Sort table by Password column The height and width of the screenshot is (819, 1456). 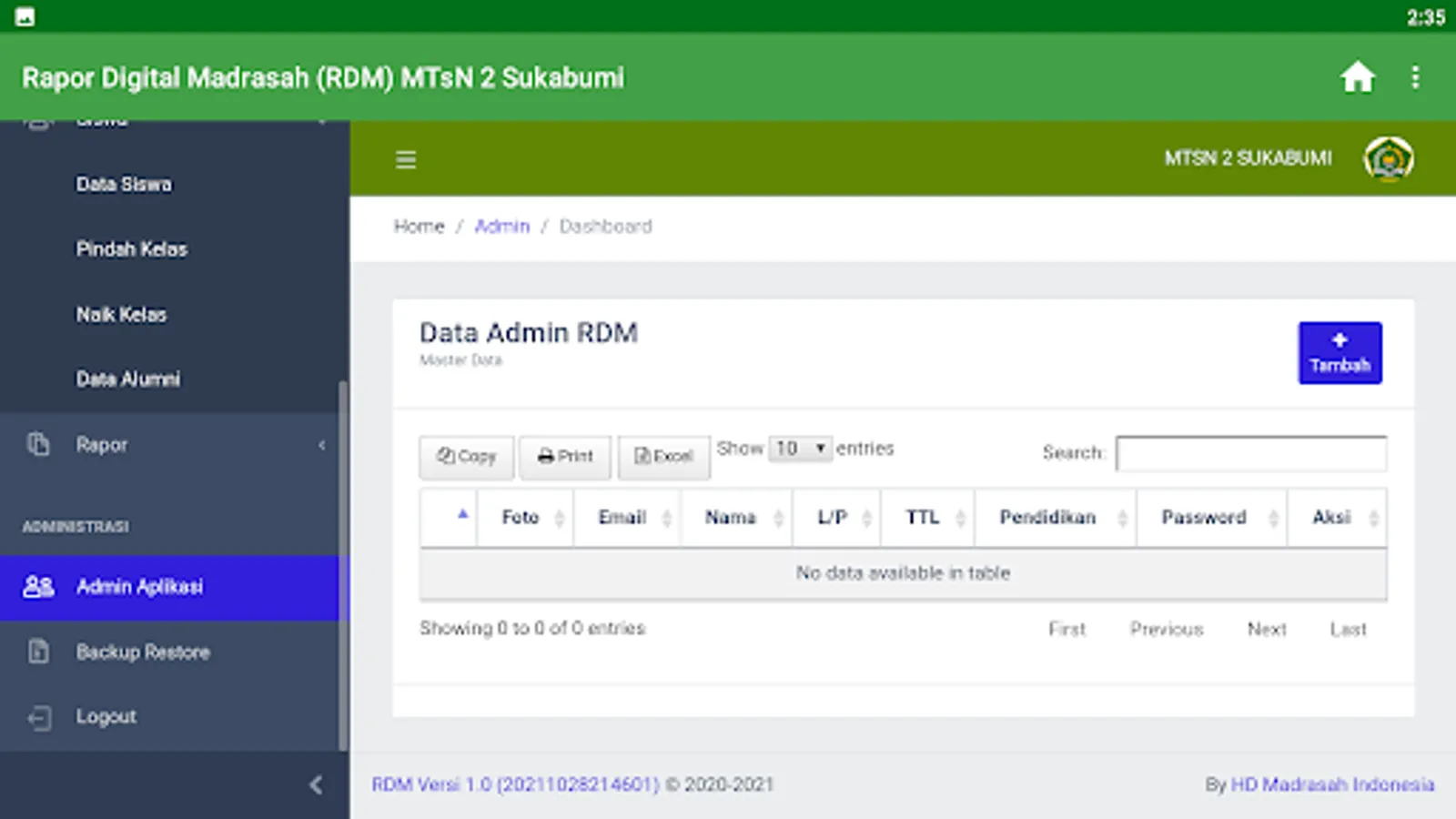click(x=1212, y=518)
